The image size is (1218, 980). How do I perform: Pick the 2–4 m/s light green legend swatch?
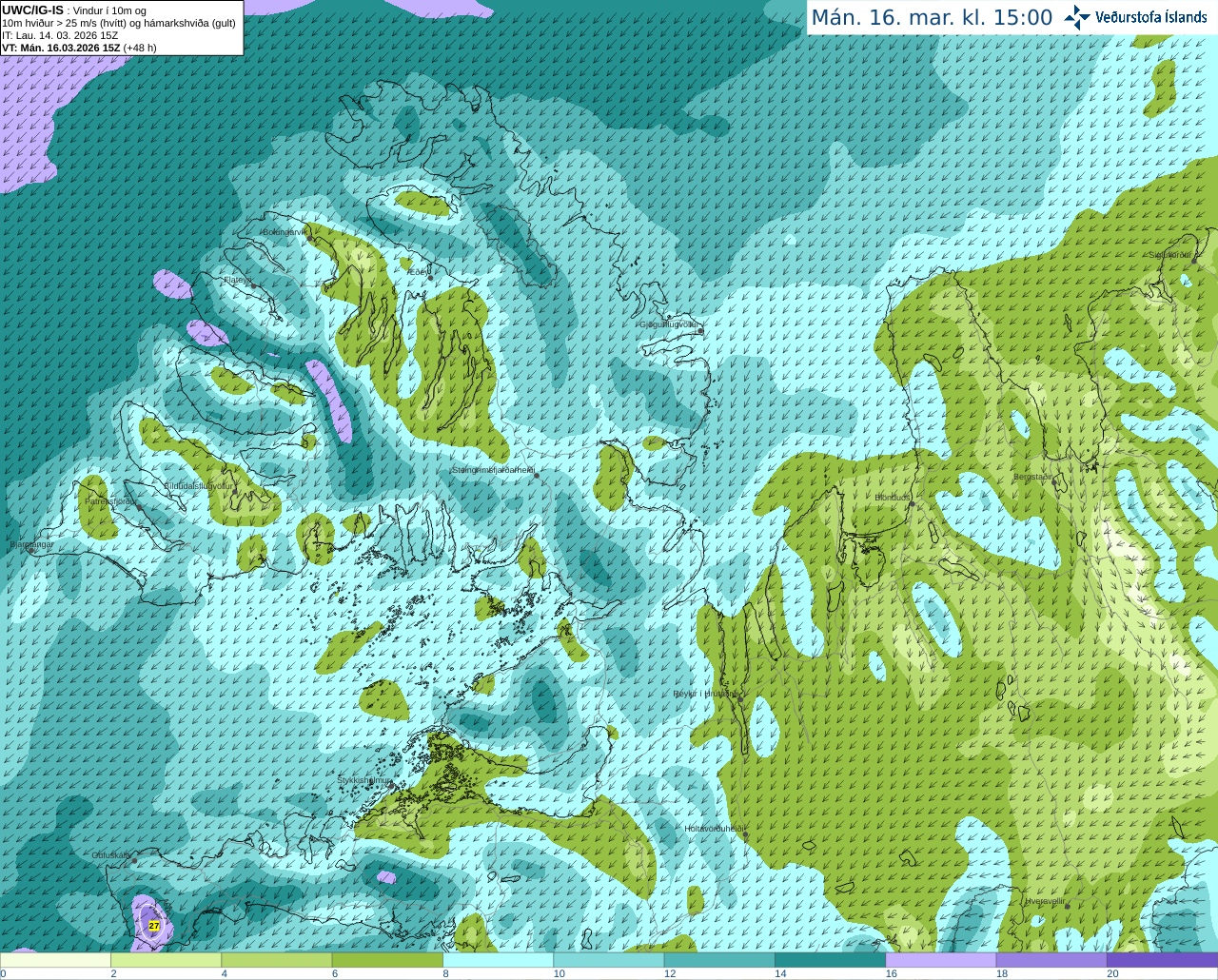[x=166, y=960]
